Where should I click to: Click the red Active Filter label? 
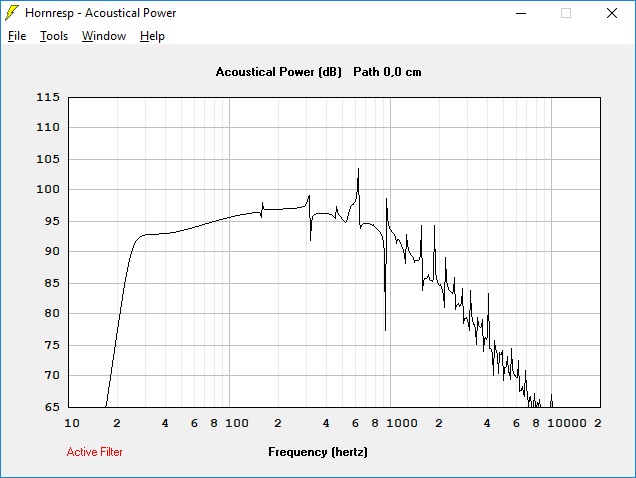[95, 452]
